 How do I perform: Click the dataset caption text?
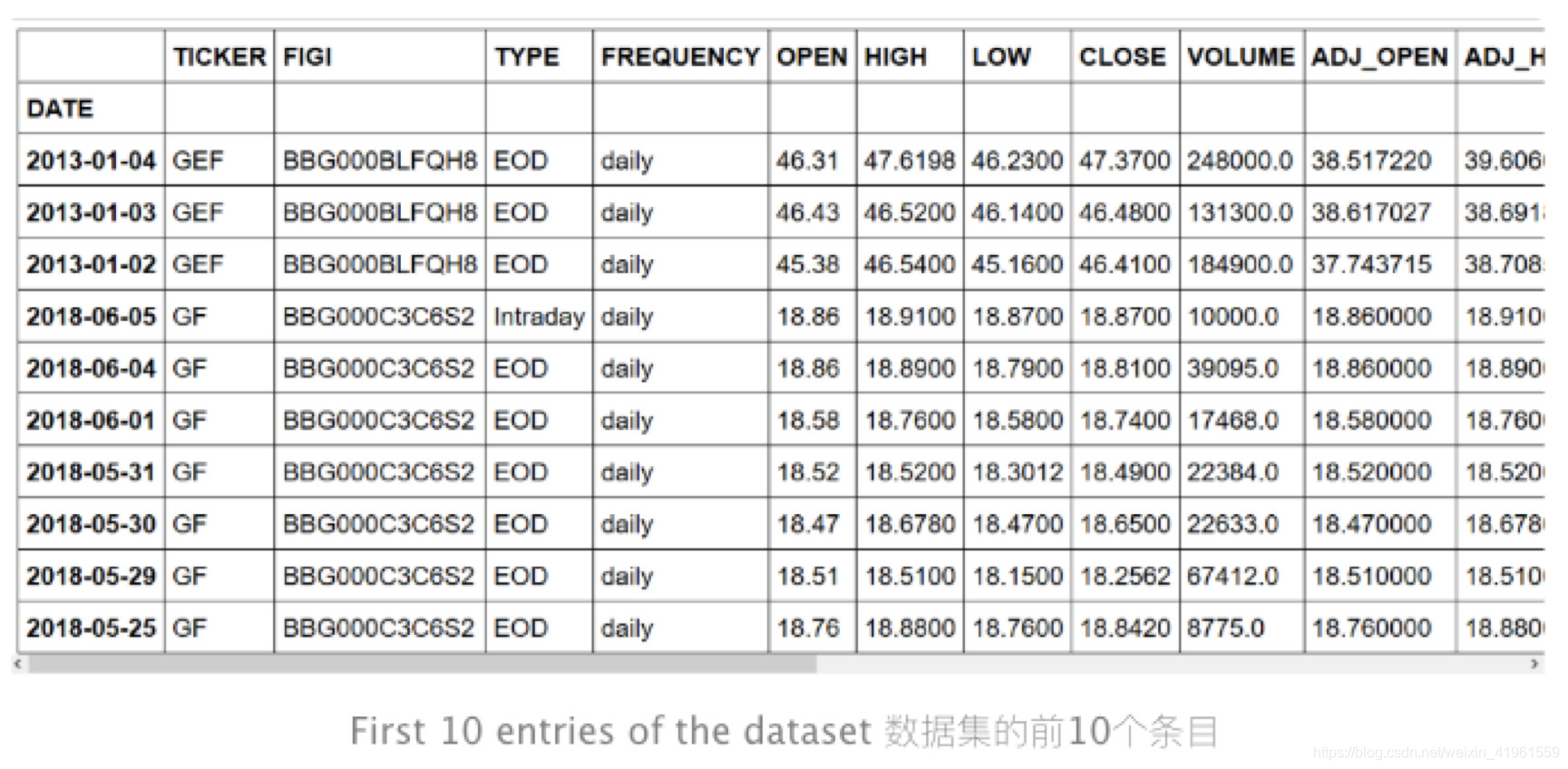(784, 731)
